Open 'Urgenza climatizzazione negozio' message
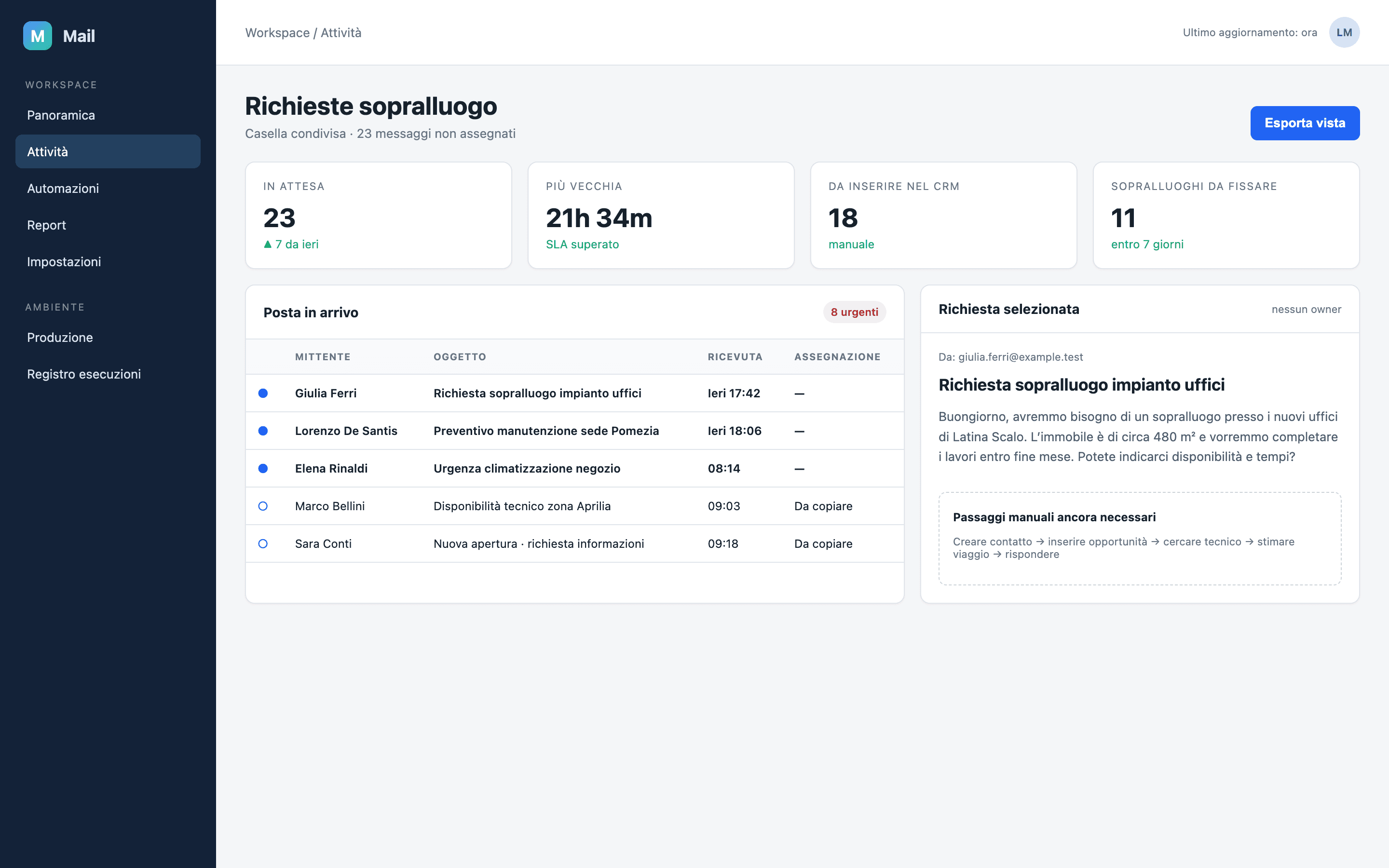1389x868 pixels. (527, 468)
